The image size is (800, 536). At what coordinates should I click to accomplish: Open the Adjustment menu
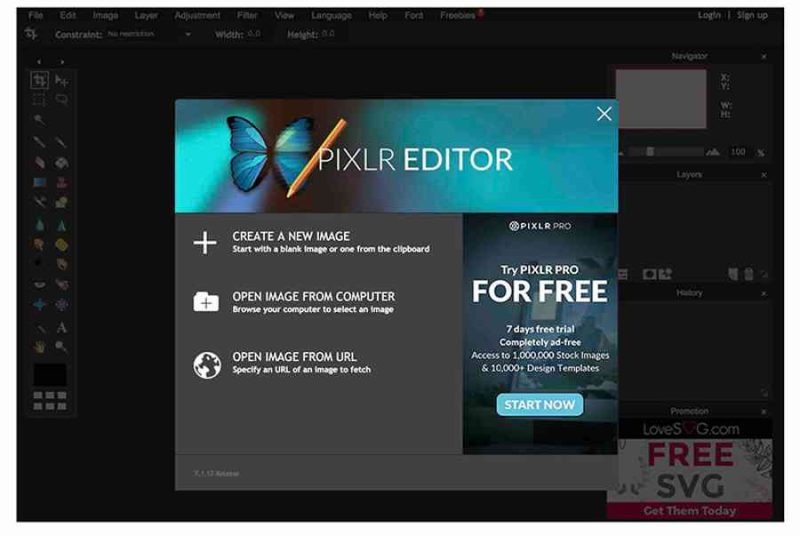click(x=197, y=15)
